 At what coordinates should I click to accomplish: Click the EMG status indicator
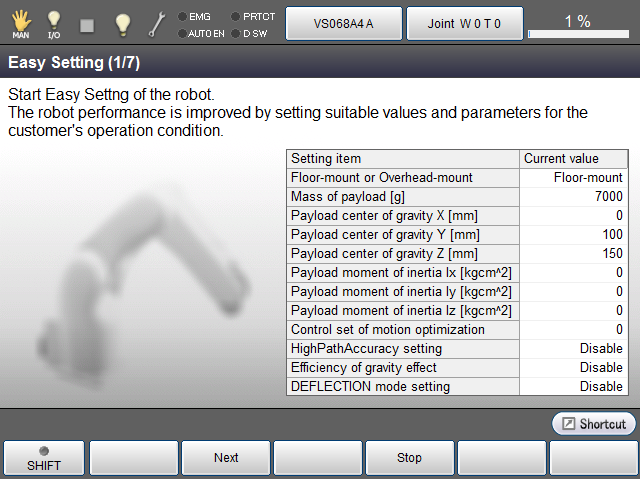tap(196, 16)
